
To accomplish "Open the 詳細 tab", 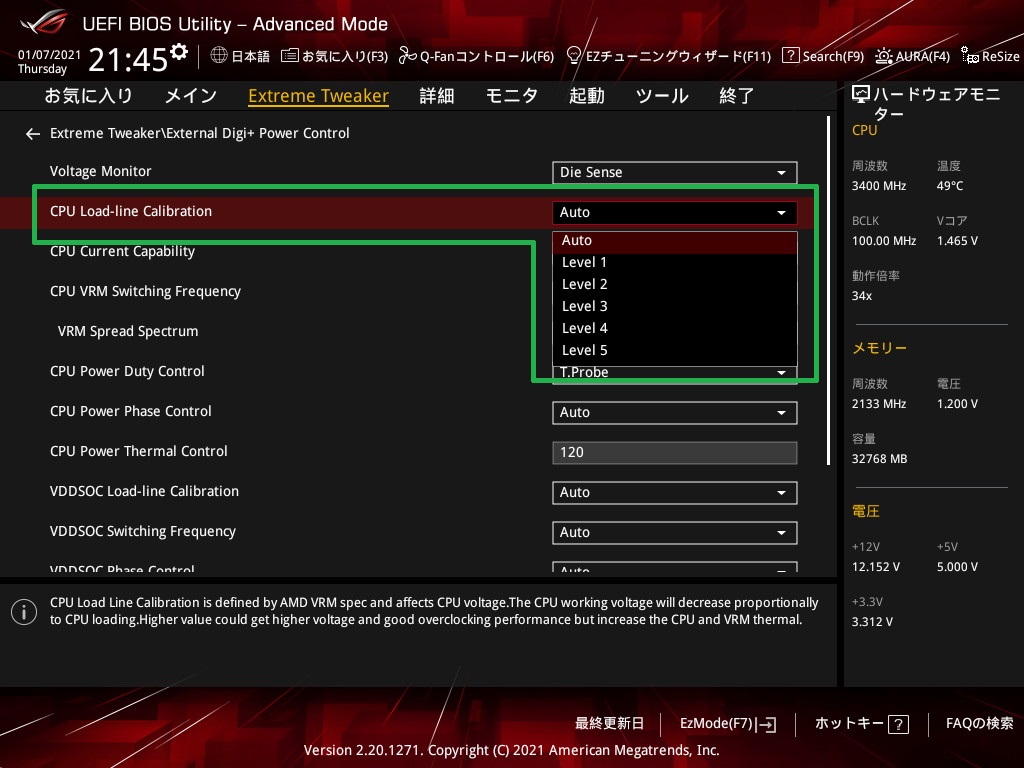I will [437, 96].
